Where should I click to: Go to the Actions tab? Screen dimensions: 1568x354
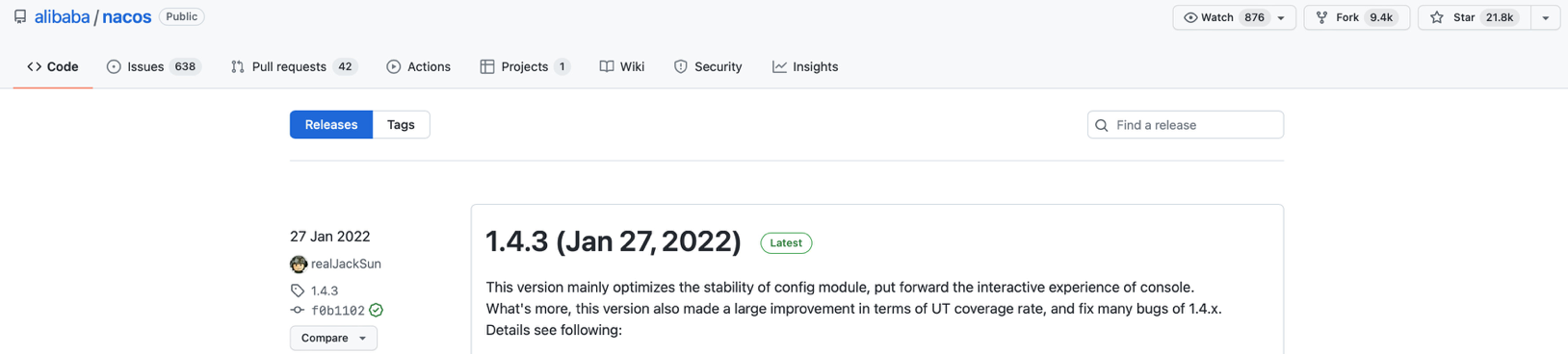418,66
